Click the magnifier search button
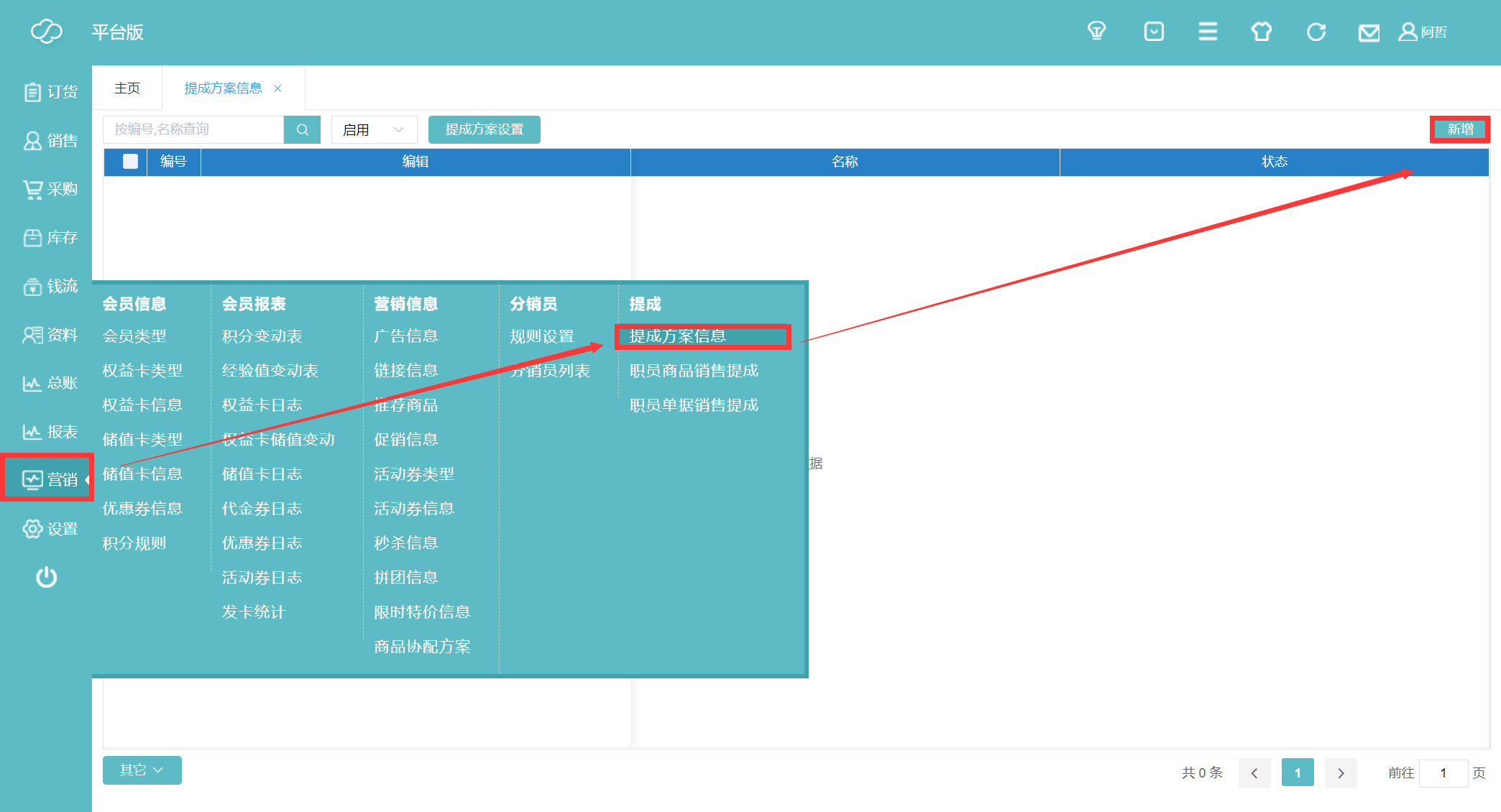The image size is (1501, 812). click(302, 129)
